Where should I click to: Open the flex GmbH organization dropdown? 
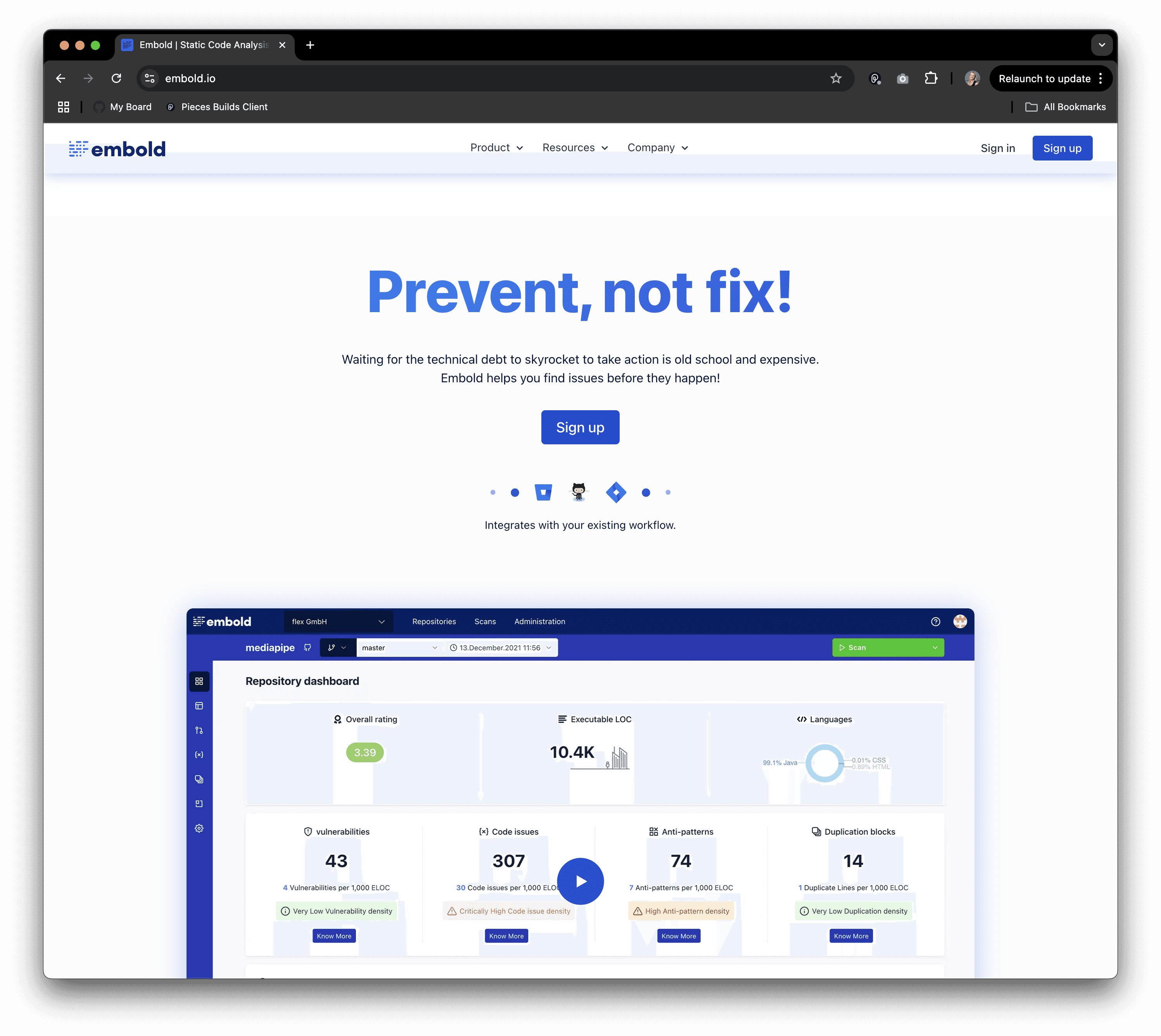point(338,622)
